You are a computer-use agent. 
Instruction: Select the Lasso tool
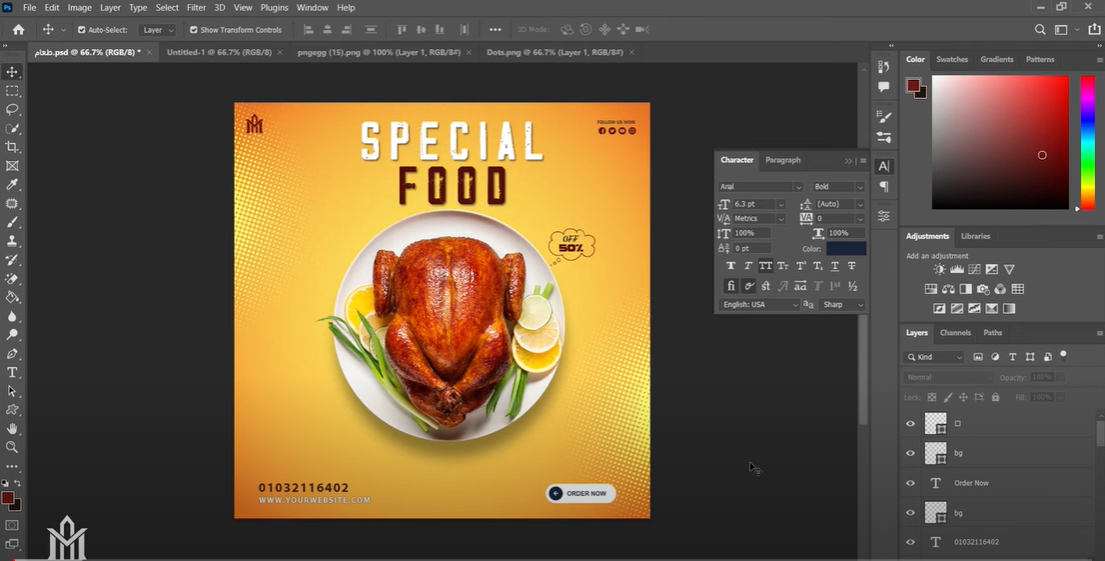[12, 109]
